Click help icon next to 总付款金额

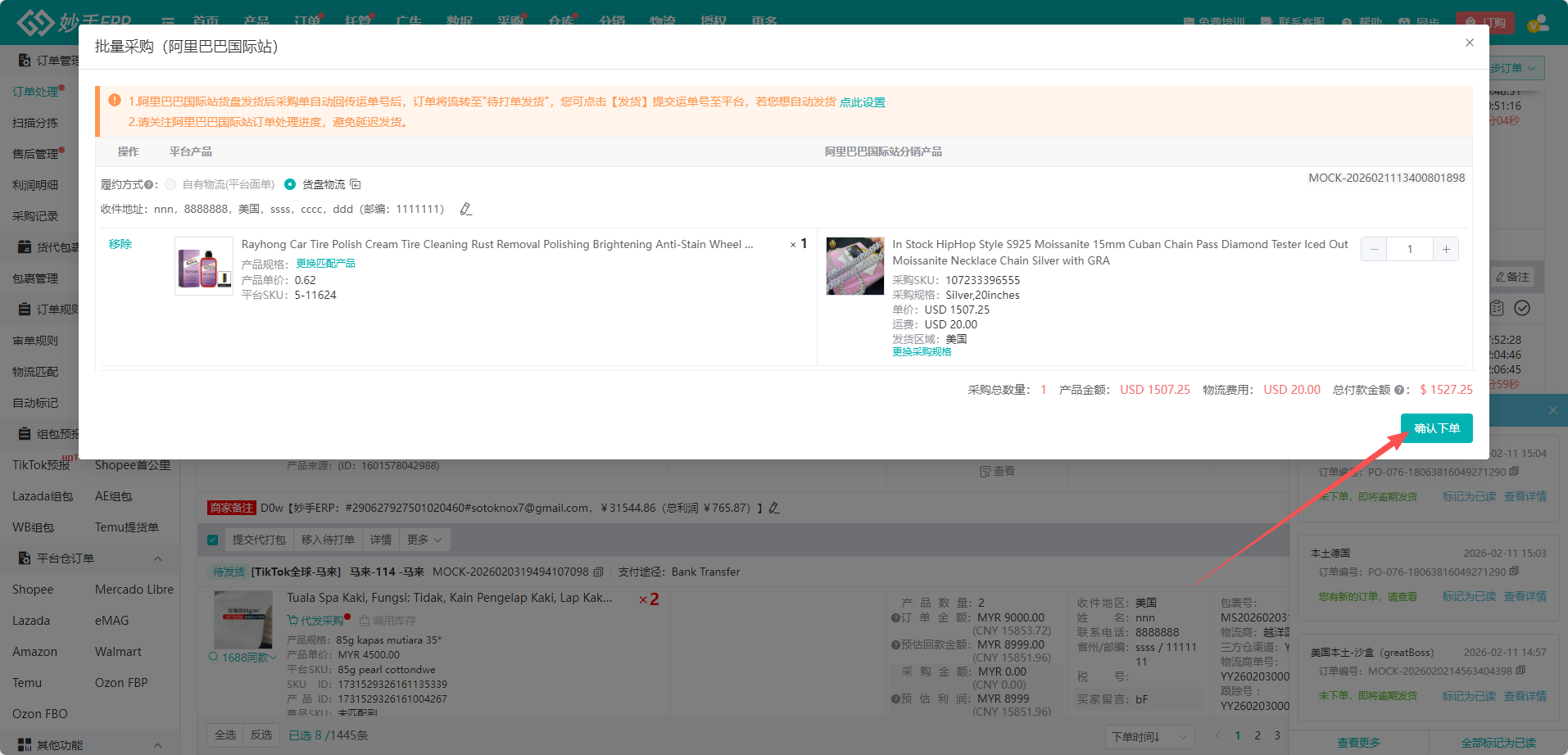(1398, 390)
